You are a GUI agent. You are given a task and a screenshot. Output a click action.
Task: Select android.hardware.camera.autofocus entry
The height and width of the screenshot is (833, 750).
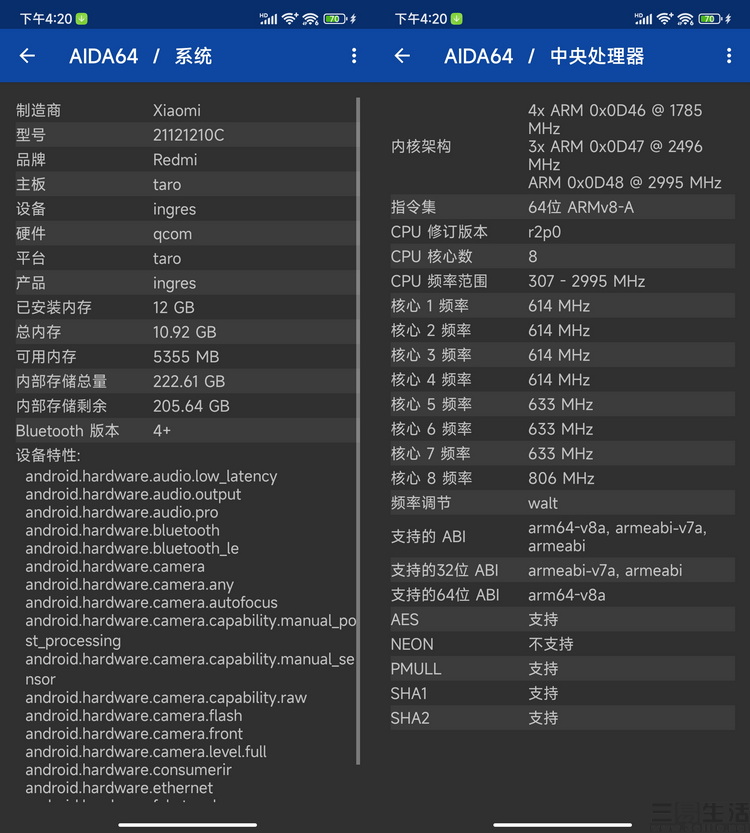point(151,603)
